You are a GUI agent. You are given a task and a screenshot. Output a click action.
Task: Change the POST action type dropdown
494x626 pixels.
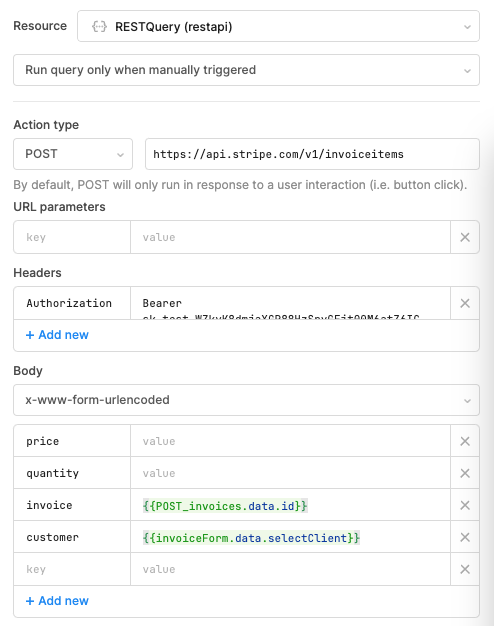[x=73, y=154]
